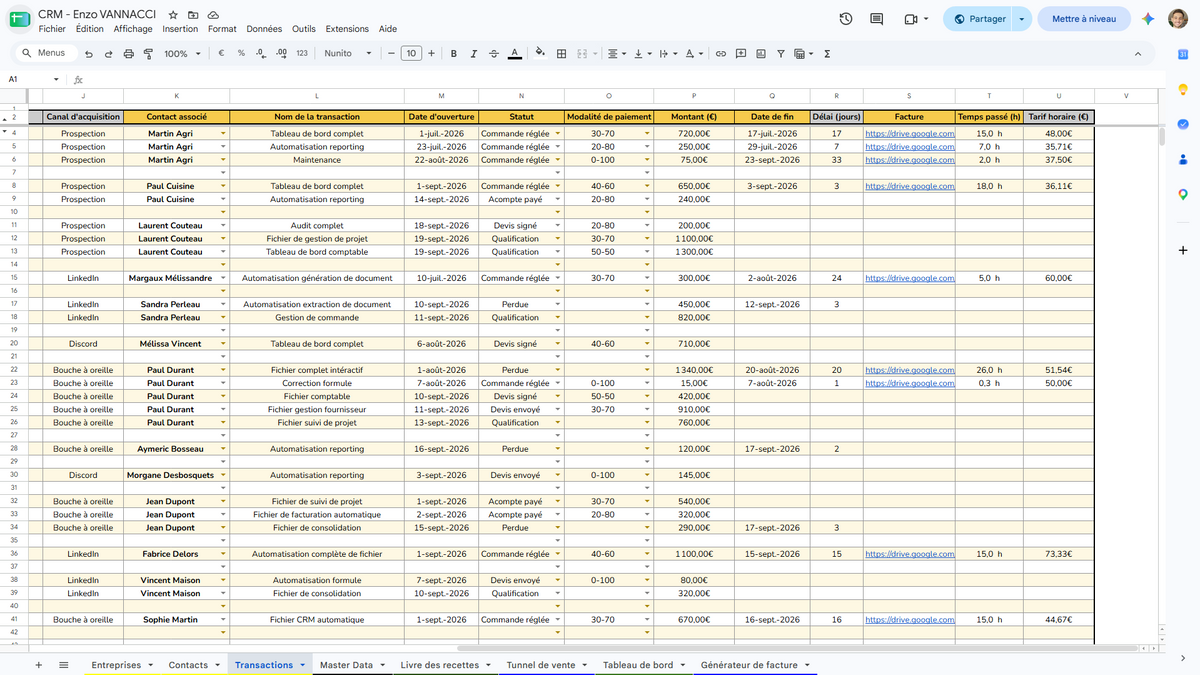The width and height of the screenshot is (1200, 675).
Task: Click Mettre à niveau button
Action: tap(1084, 19)
